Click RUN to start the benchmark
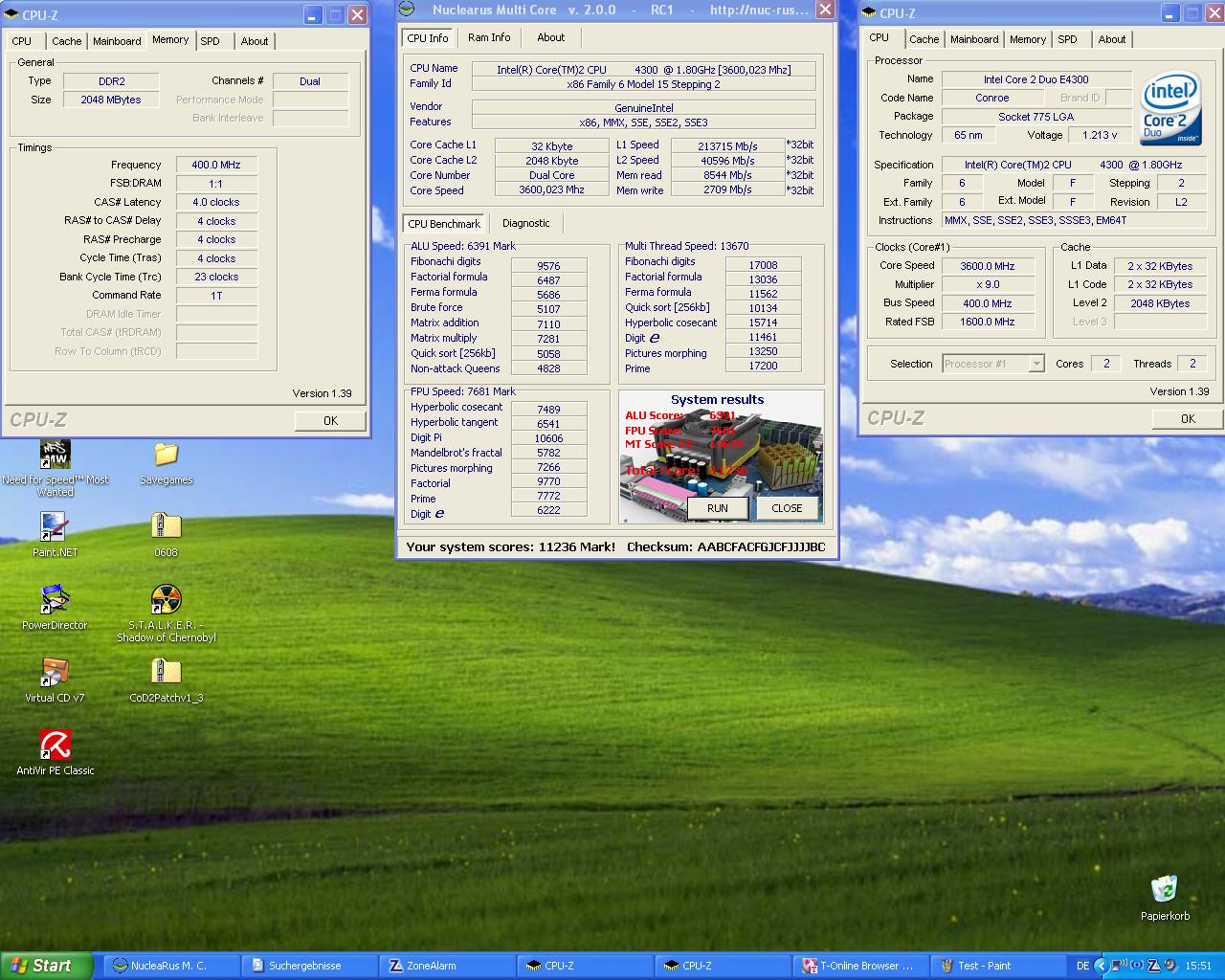The width and height of the screenshot is (1225, 980). pos(718,508)
